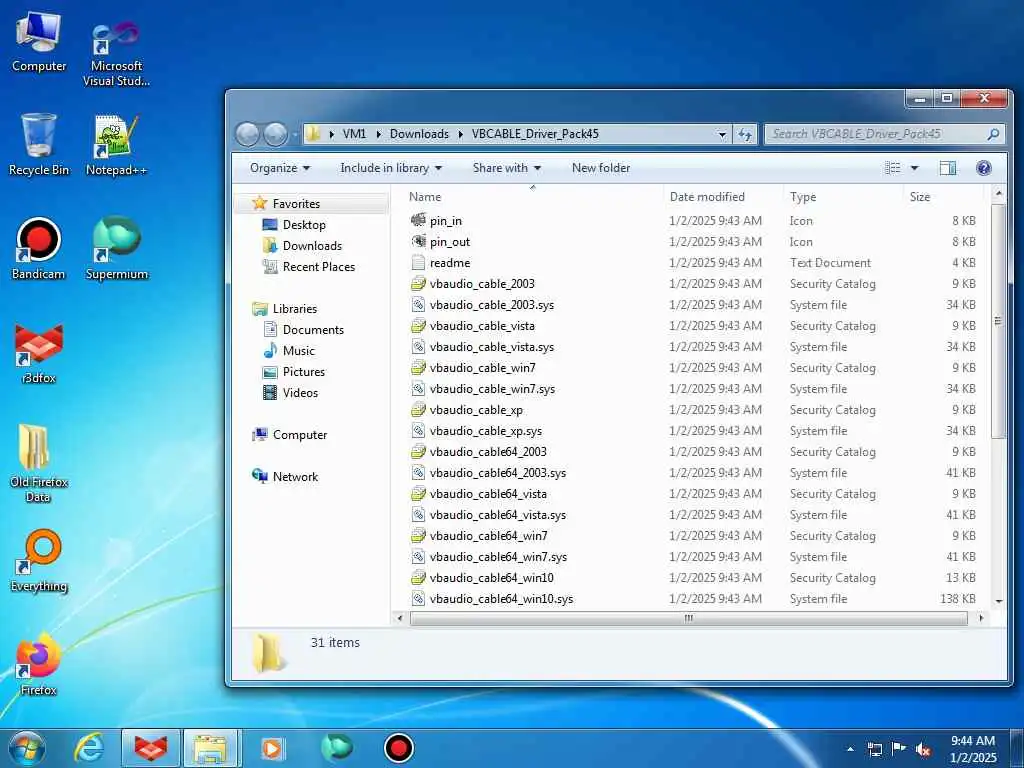Select the r3dfox desktop shortcut
1024x768 pixels.
click(x=39, y=353)
